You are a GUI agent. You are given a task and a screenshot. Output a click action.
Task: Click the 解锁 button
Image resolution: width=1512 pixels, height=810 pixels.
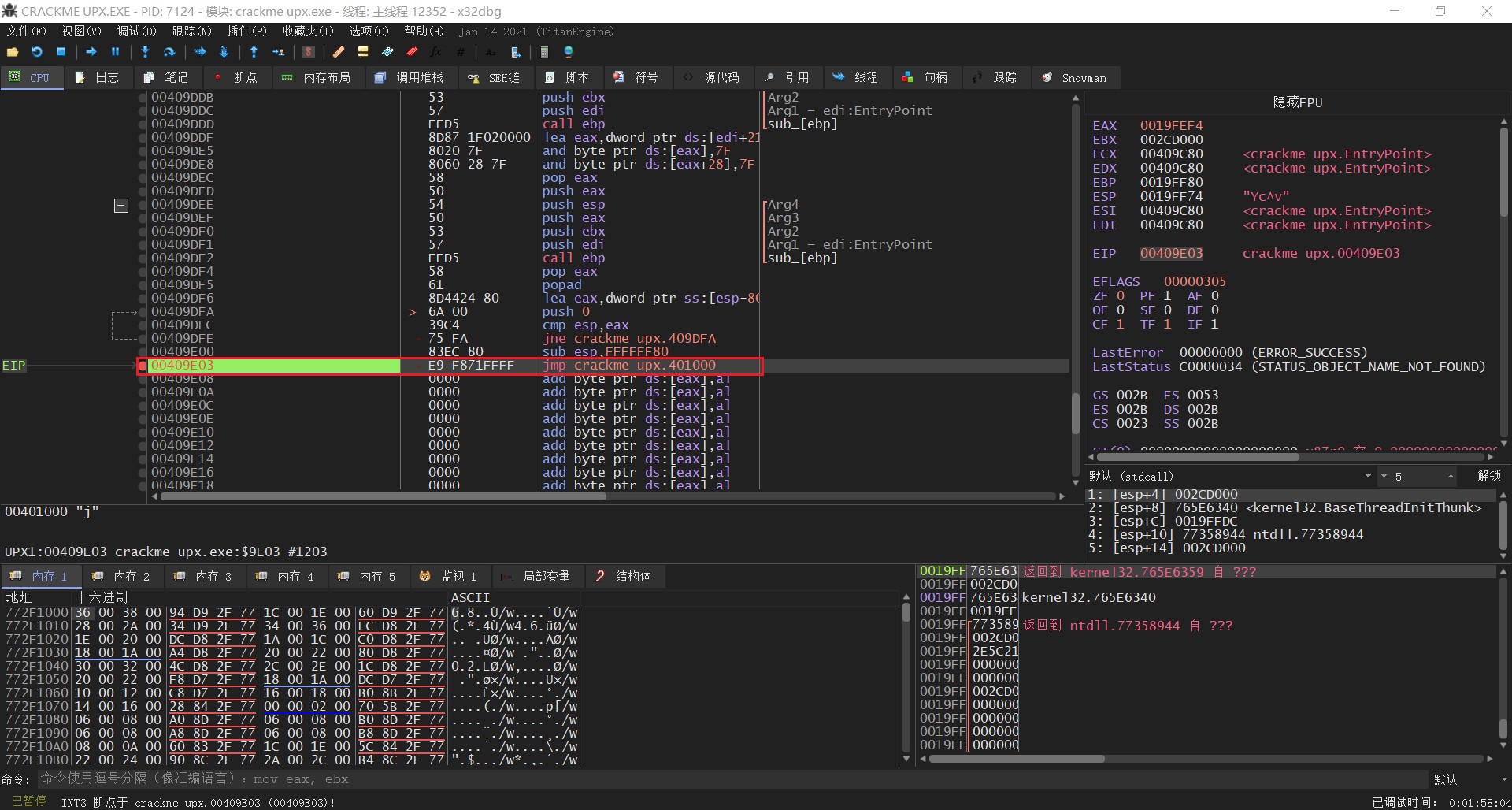point(1488,476)
